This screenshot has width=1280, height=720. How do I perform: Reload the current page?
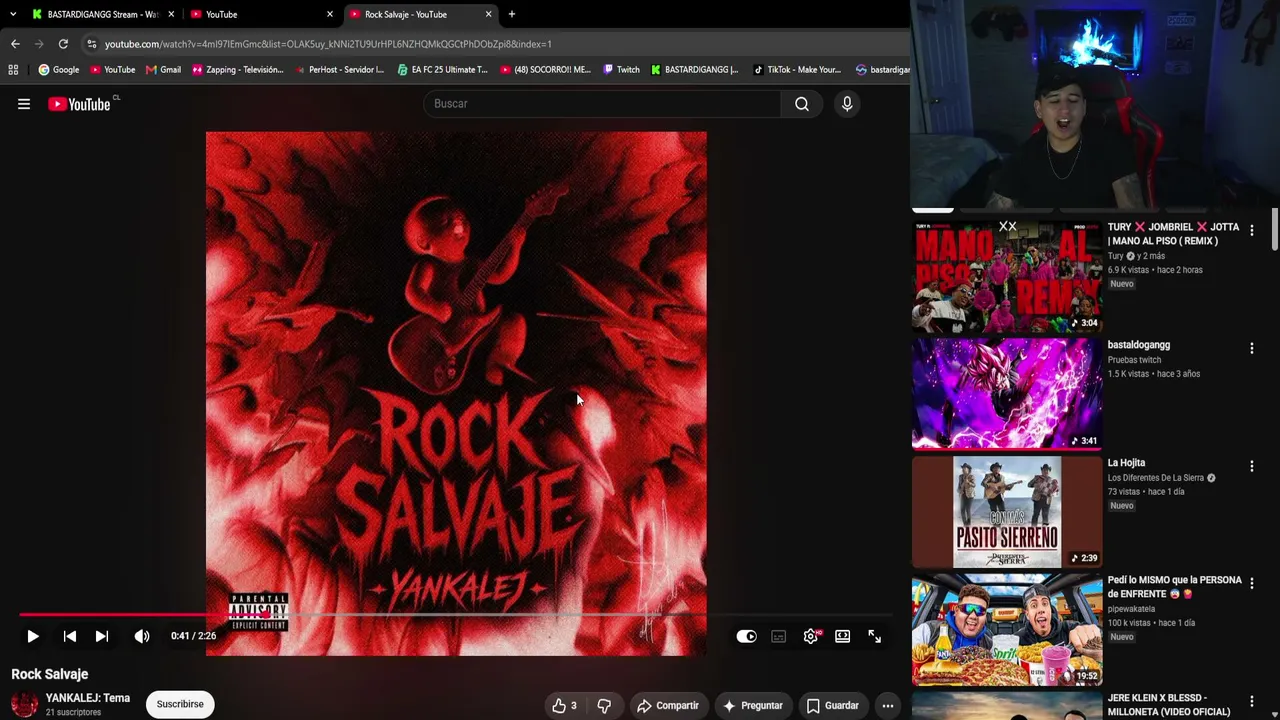click(63, 44)
